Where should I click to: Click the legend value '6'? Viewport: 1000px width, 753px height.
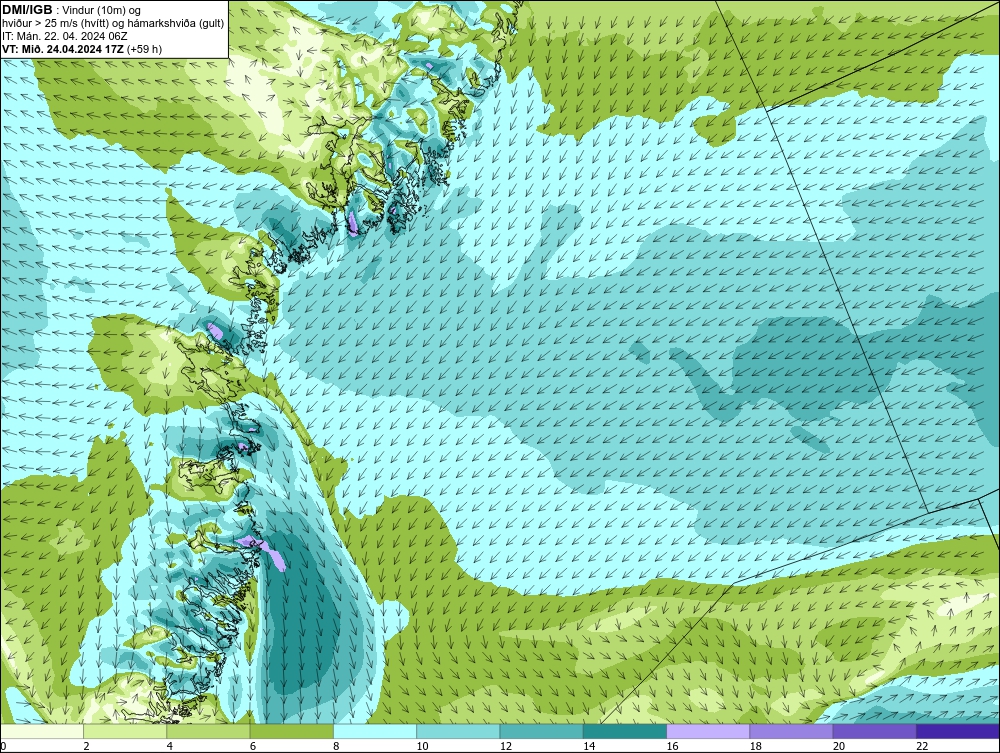point(253,746)
